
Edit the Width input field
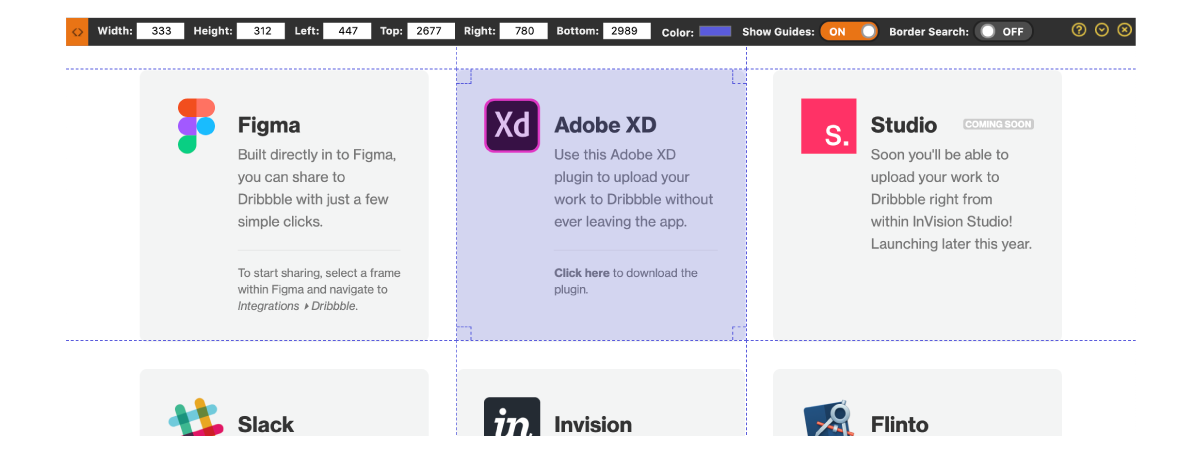click(160, 32)
